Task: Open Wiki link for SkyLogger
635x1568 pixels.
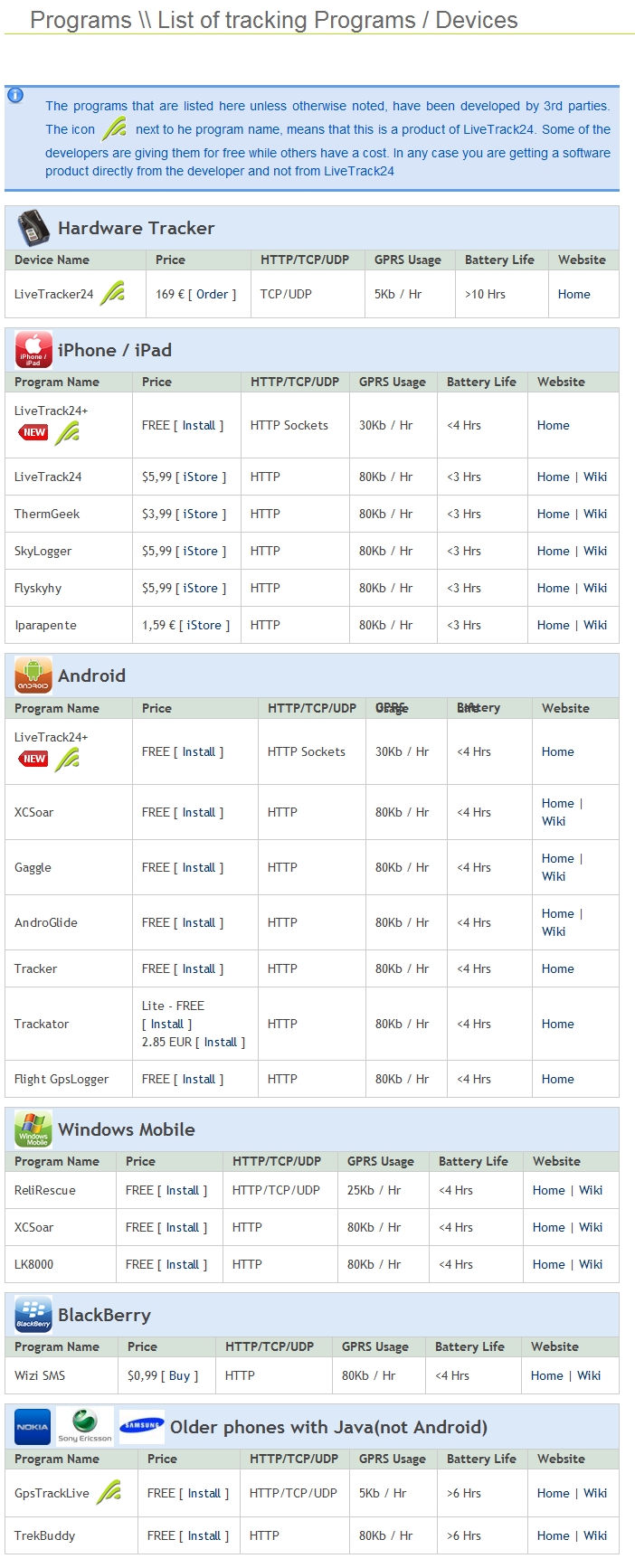Action: [x=595, y=551]
